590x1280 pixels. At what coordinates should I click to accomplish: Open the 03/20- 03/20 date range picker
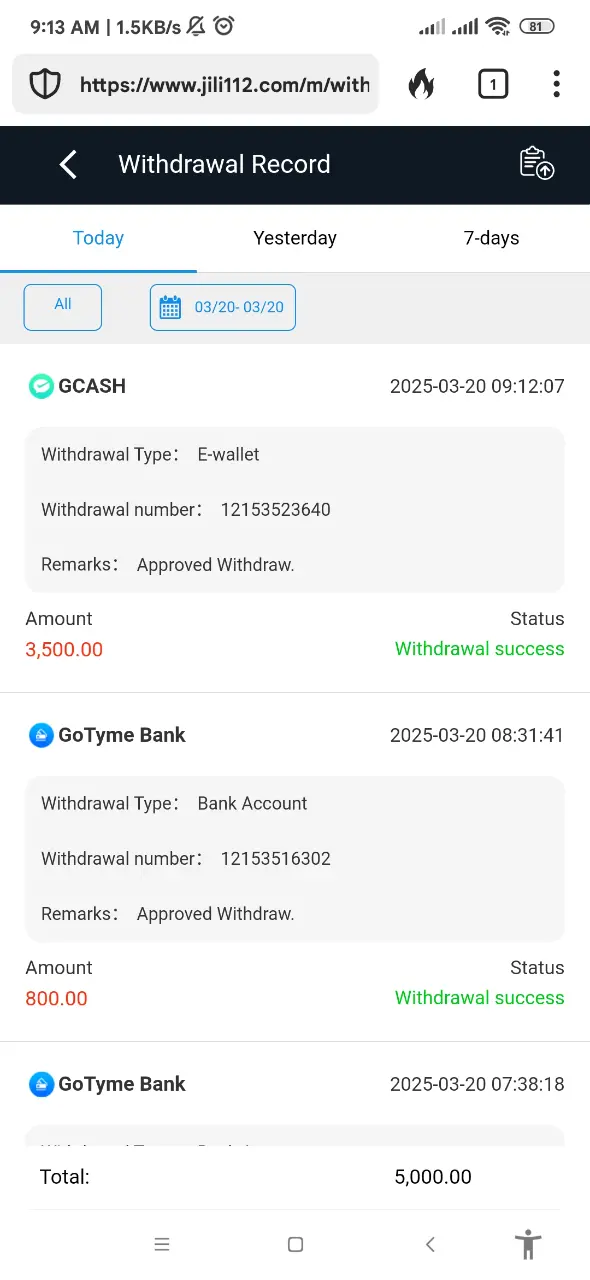[x=223, y=307]
